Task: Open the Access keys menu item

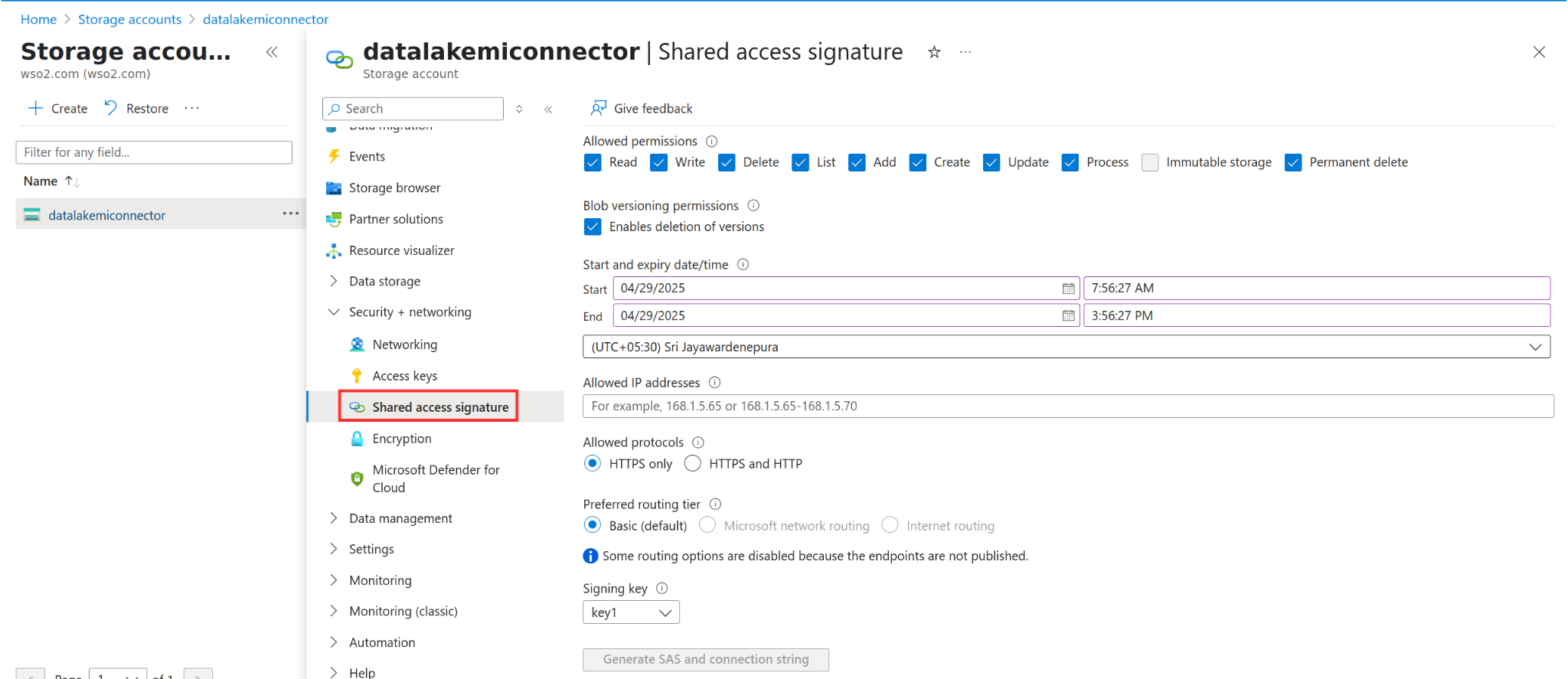Action: tap(404, 376)
